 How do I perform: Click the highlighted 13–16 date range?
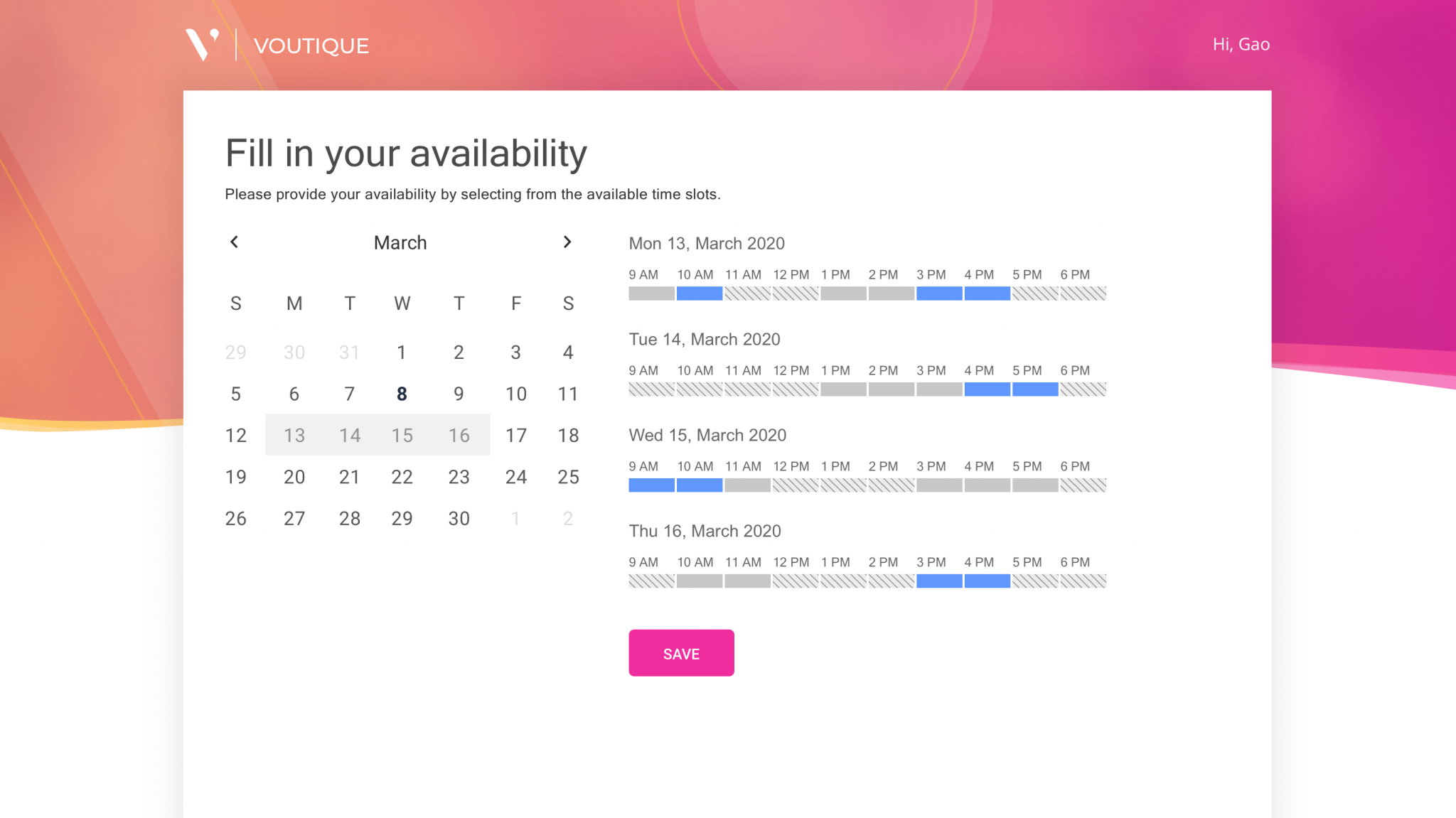377,435
